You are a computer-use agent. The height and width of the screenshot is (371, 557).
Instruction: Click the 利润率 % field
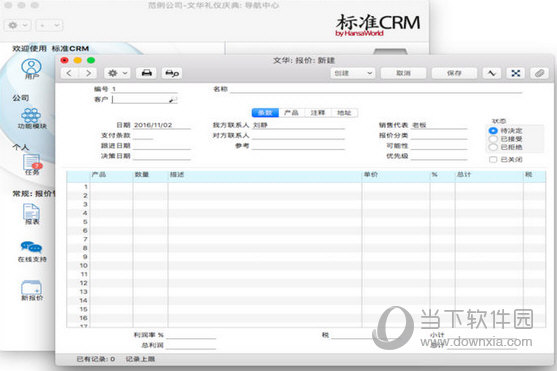[x=191, y=335]
